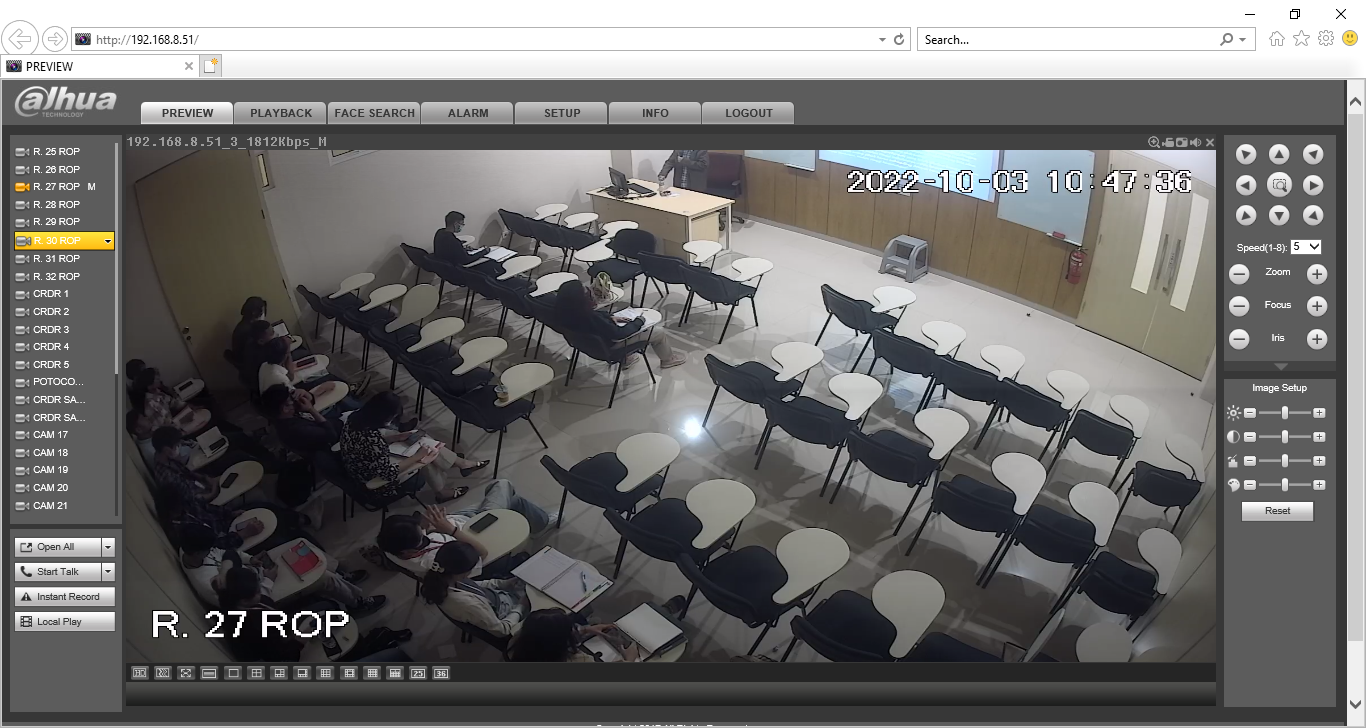The image size is (1366, 728).
Task: Move camera down-right with PTZ arrow
Action: (x=1313, y=215)
